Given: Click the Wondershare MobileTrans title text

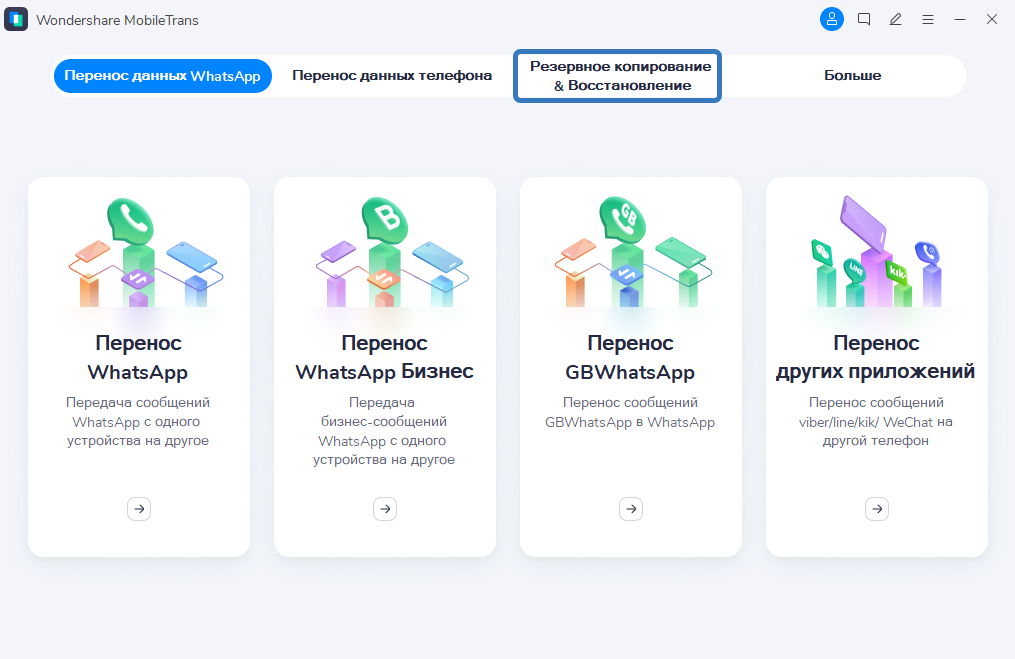Looking at the screenshot, I should tap(117, 20).
